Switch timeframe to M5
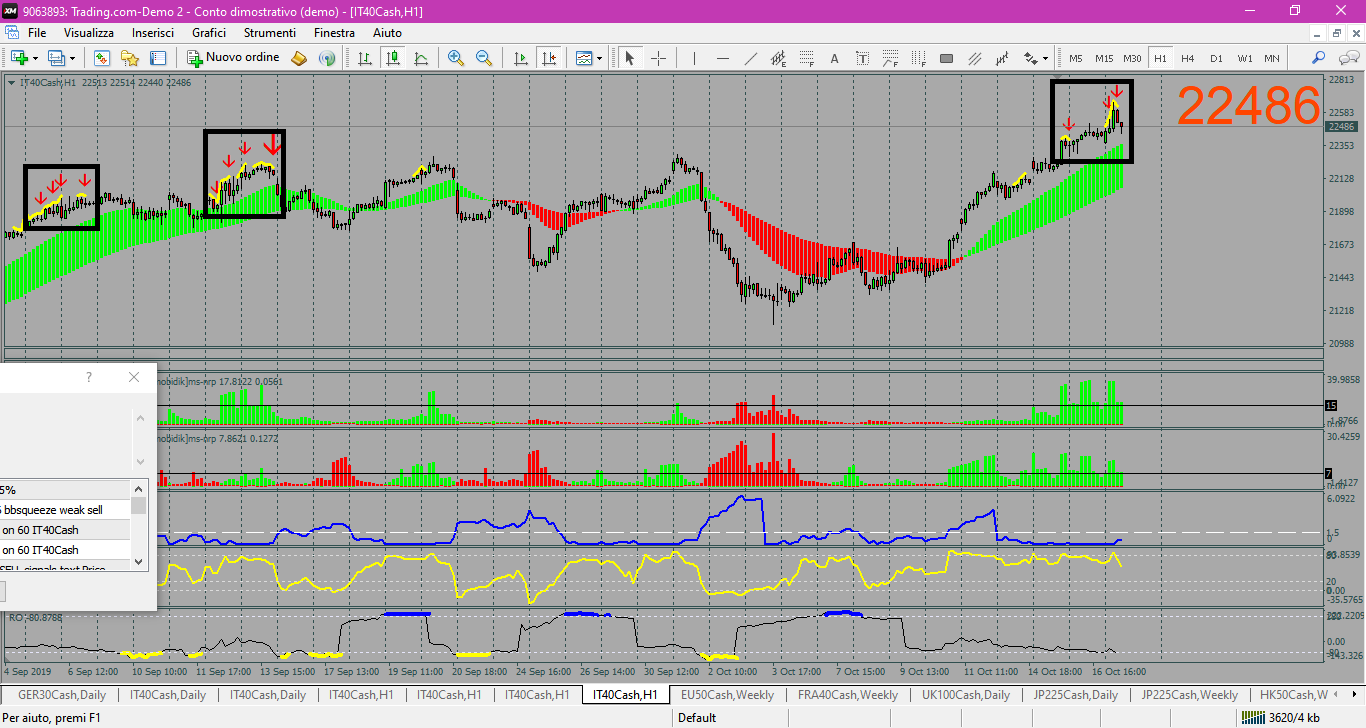Screen dimensions: 1366x728 click(x=1076, y=58)
